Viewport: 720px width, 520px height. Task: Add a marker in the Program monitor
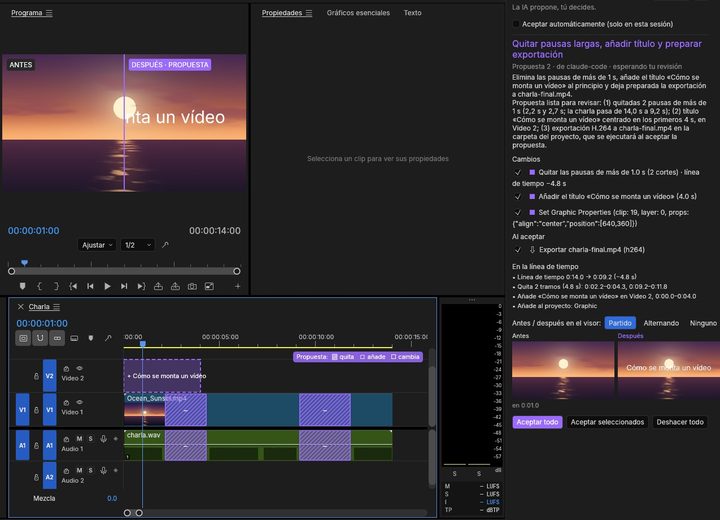pyautogui.click(x=22, y=286)
